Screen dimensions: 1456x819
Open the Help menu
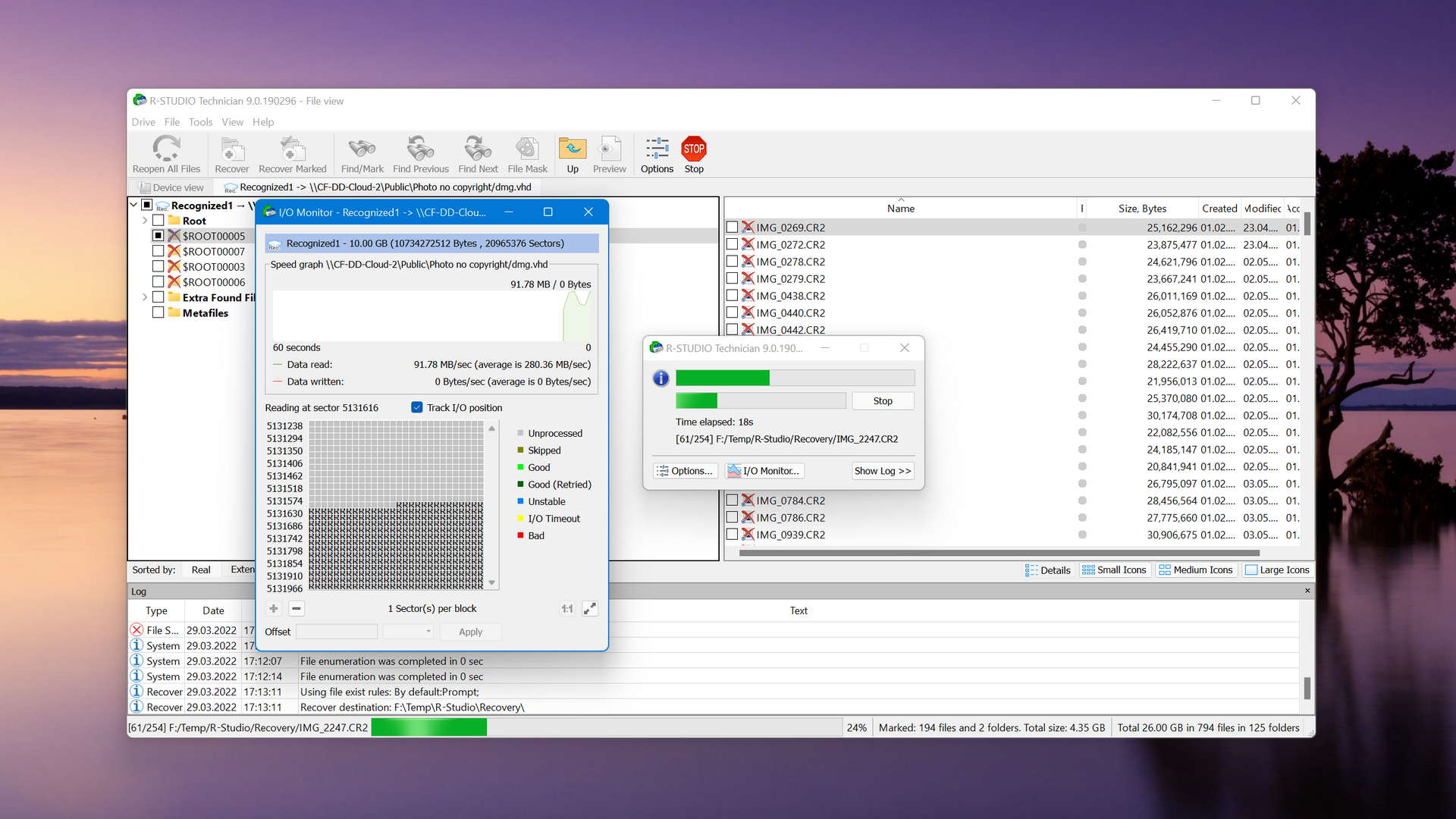coord(263,122)
